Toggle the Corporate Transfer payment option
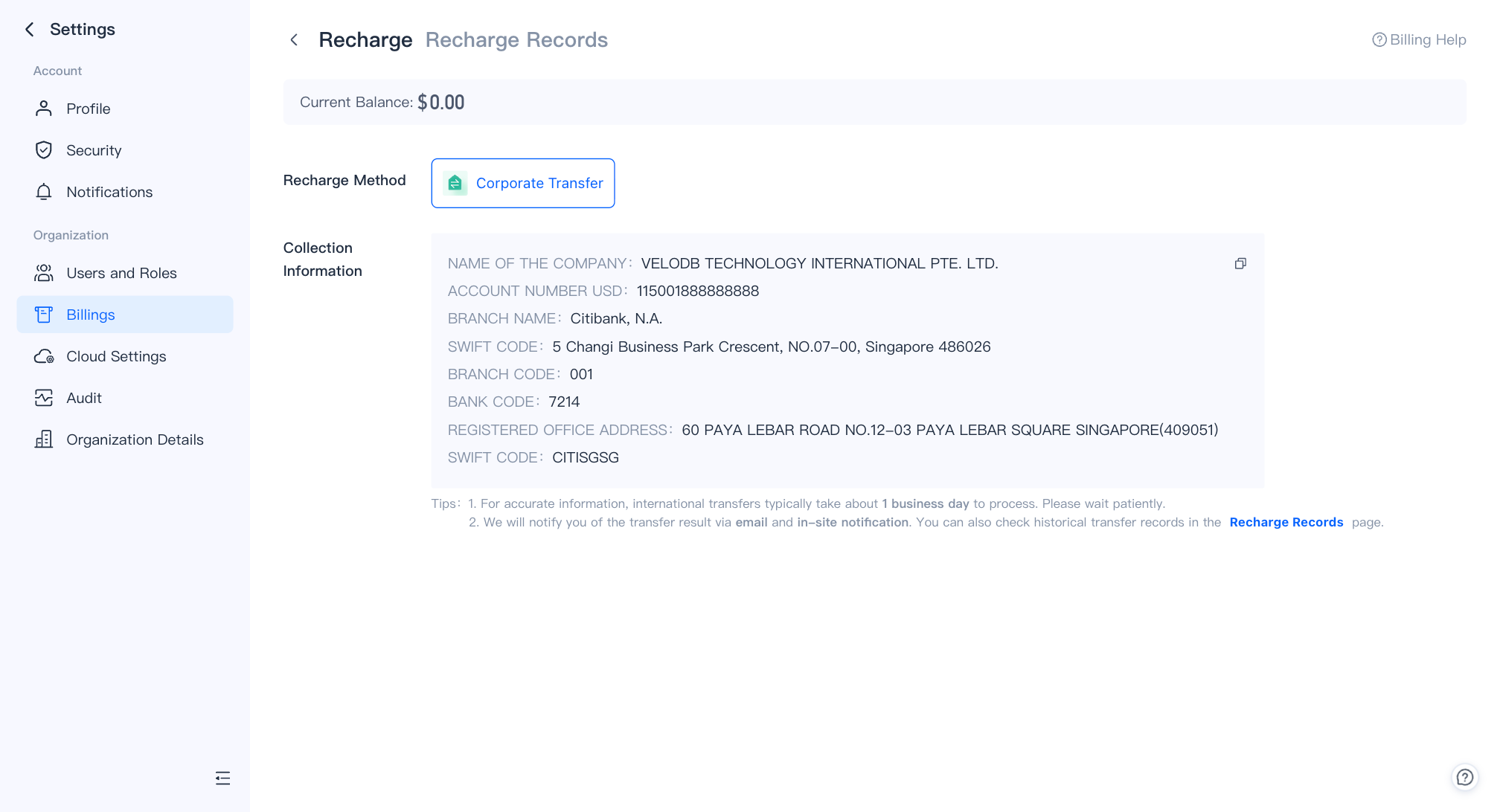1500x812 pixels. tap(523, 183)
